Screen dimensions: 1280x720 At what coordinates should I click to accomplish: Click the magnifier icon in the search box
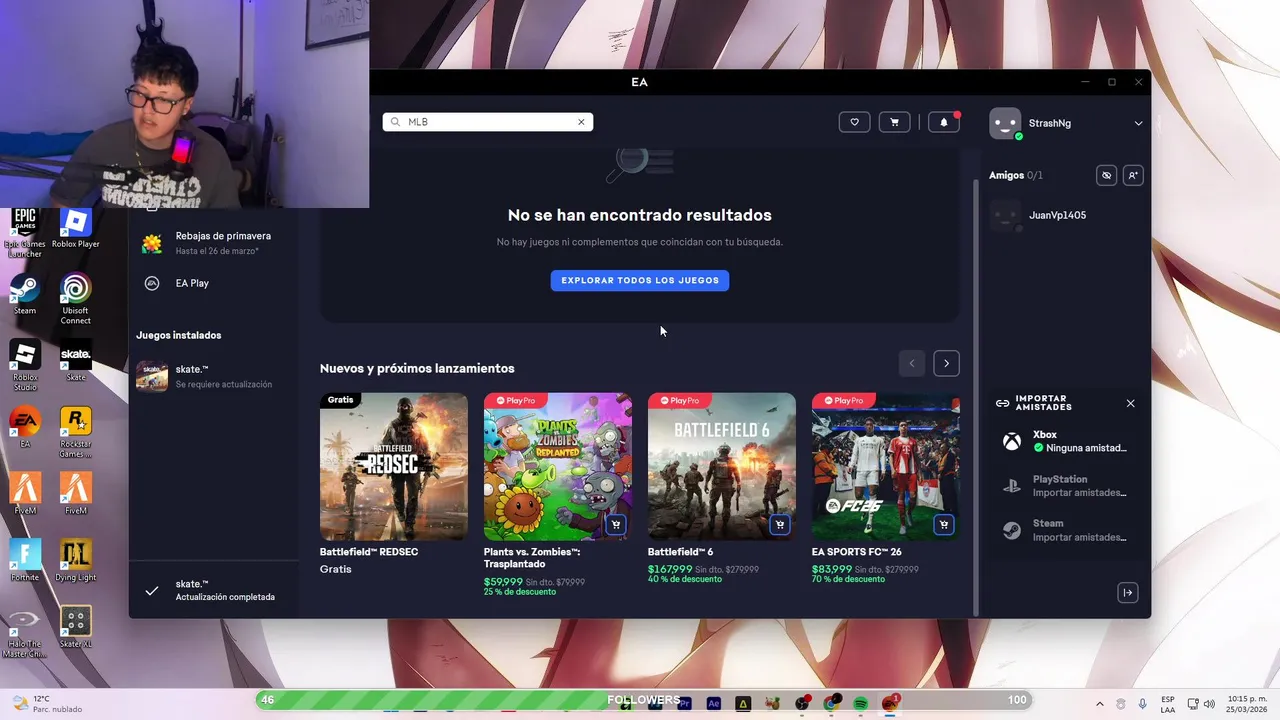(395, 122)
